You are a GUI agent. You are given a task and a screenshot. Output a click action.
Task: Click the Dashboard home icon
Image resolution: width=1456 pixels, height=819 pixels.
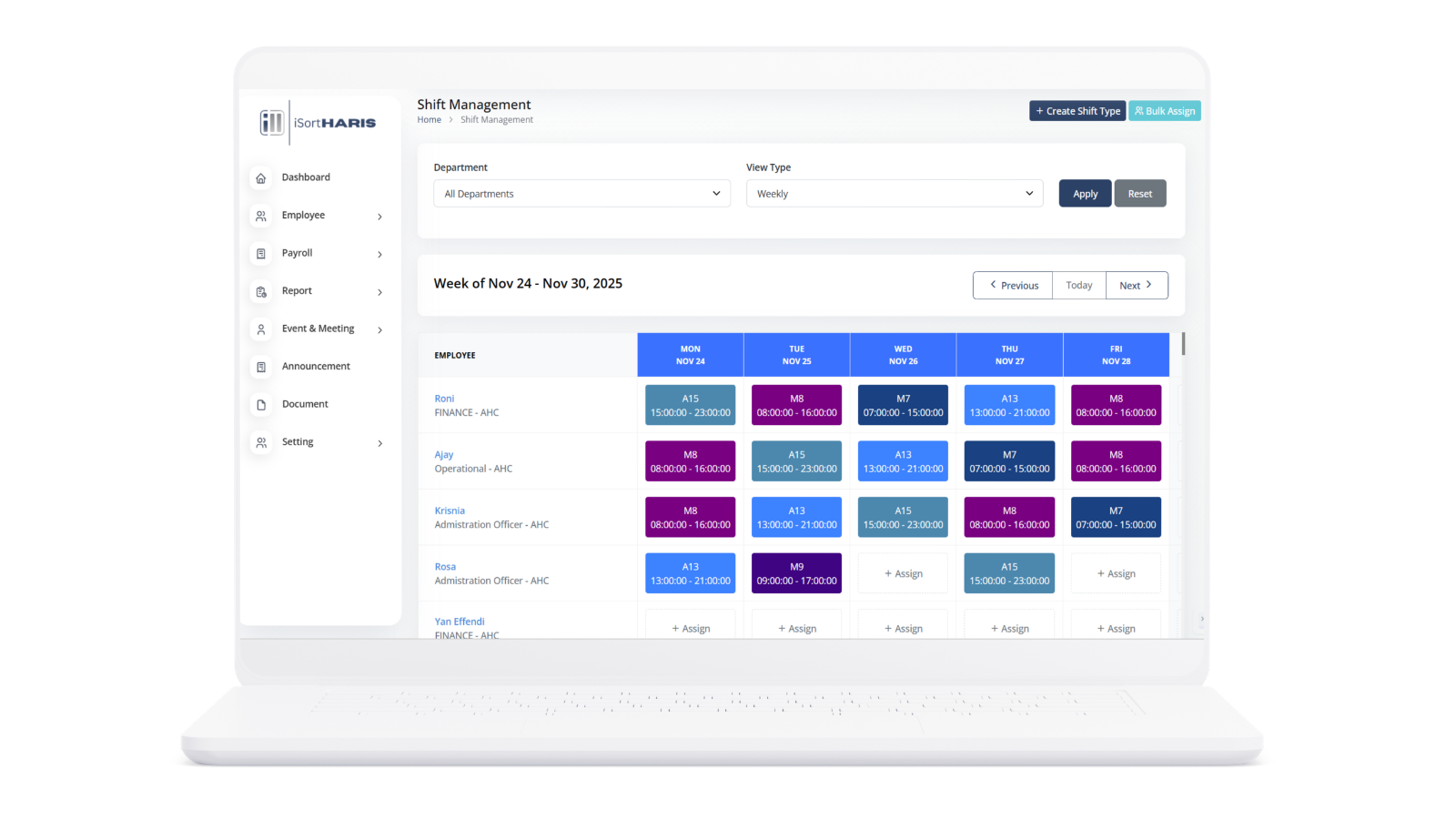pyautogui.click(x=261, y=178)
